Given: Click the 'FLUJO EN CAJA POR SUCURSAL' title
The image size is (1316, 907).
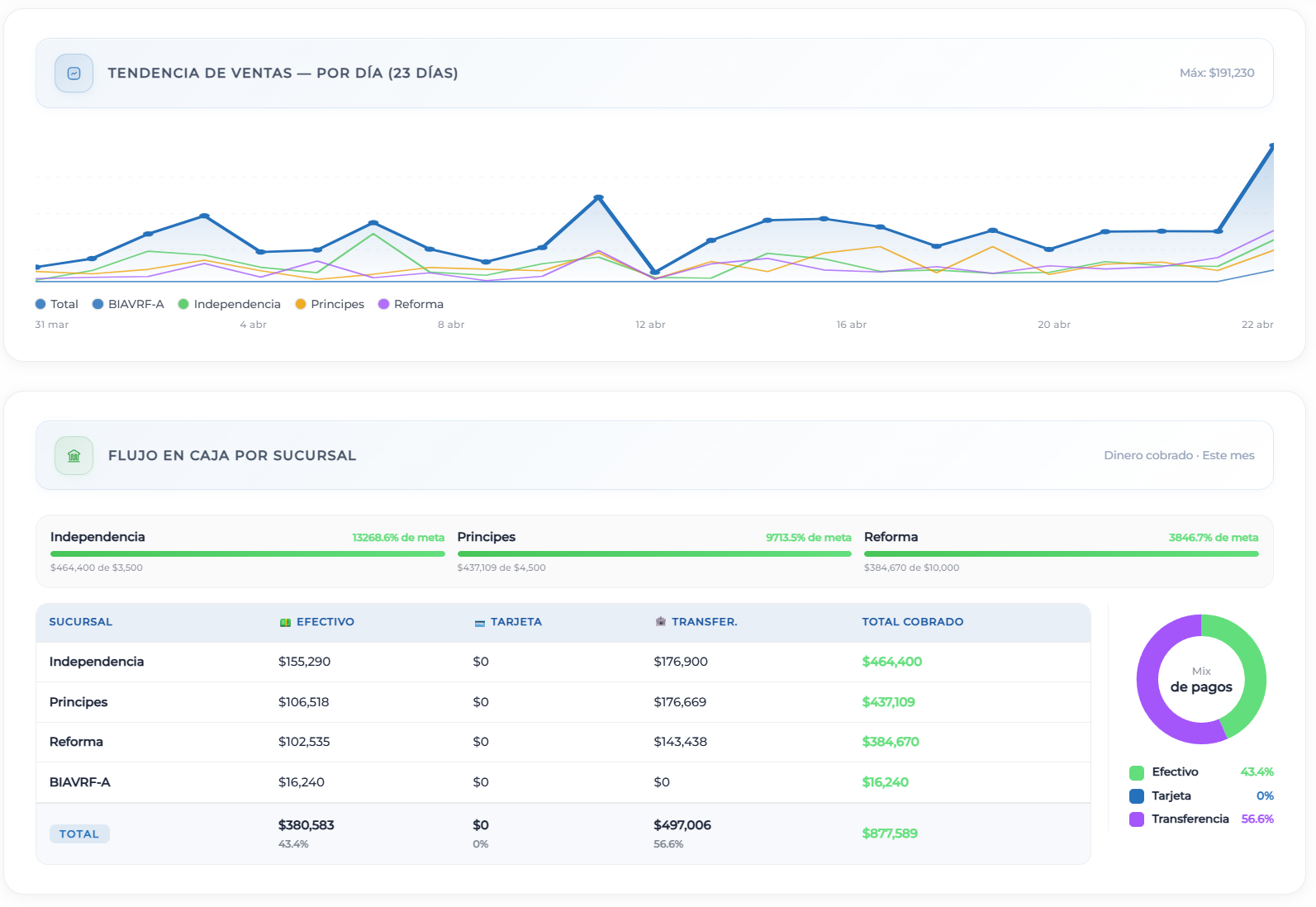Looking at the screenshot, I should [232, 455].
